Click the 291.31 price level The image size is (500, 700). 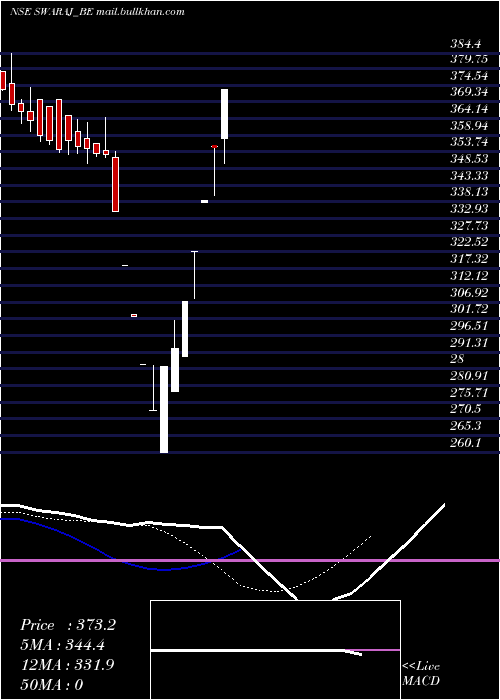[469, 342]
